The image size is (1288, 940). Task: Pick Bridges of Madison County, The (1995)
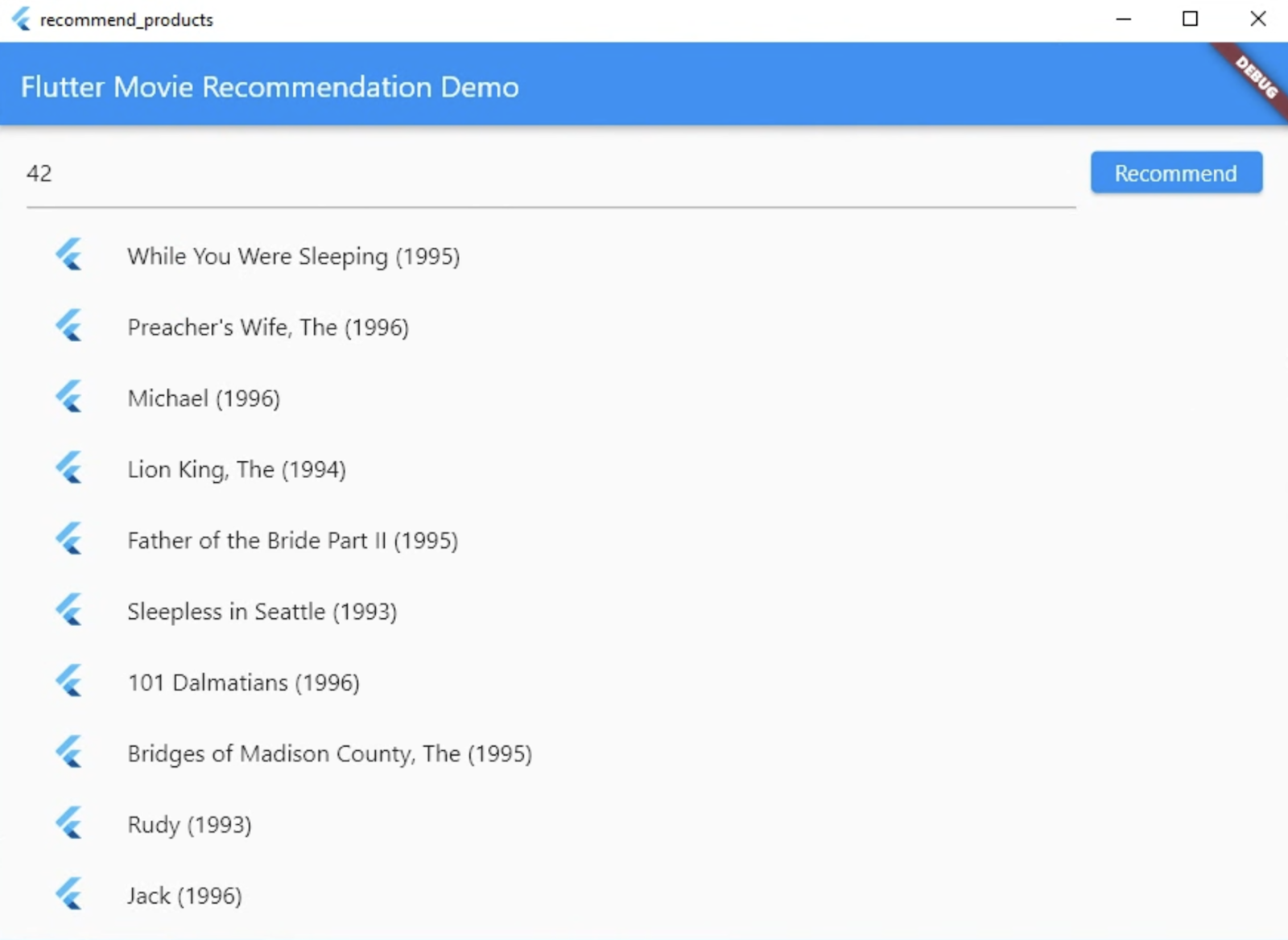click(x=329, y=754)
